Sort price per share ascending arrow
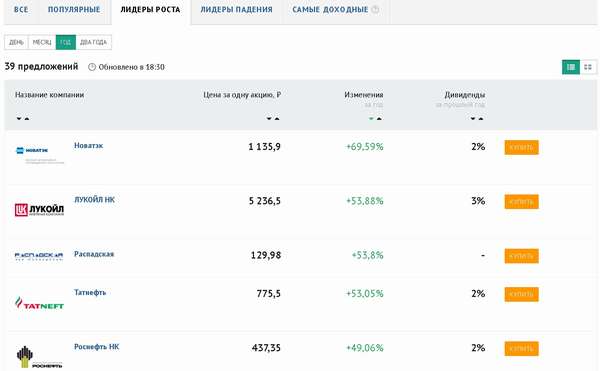The image size is (600, 371). 277,119
